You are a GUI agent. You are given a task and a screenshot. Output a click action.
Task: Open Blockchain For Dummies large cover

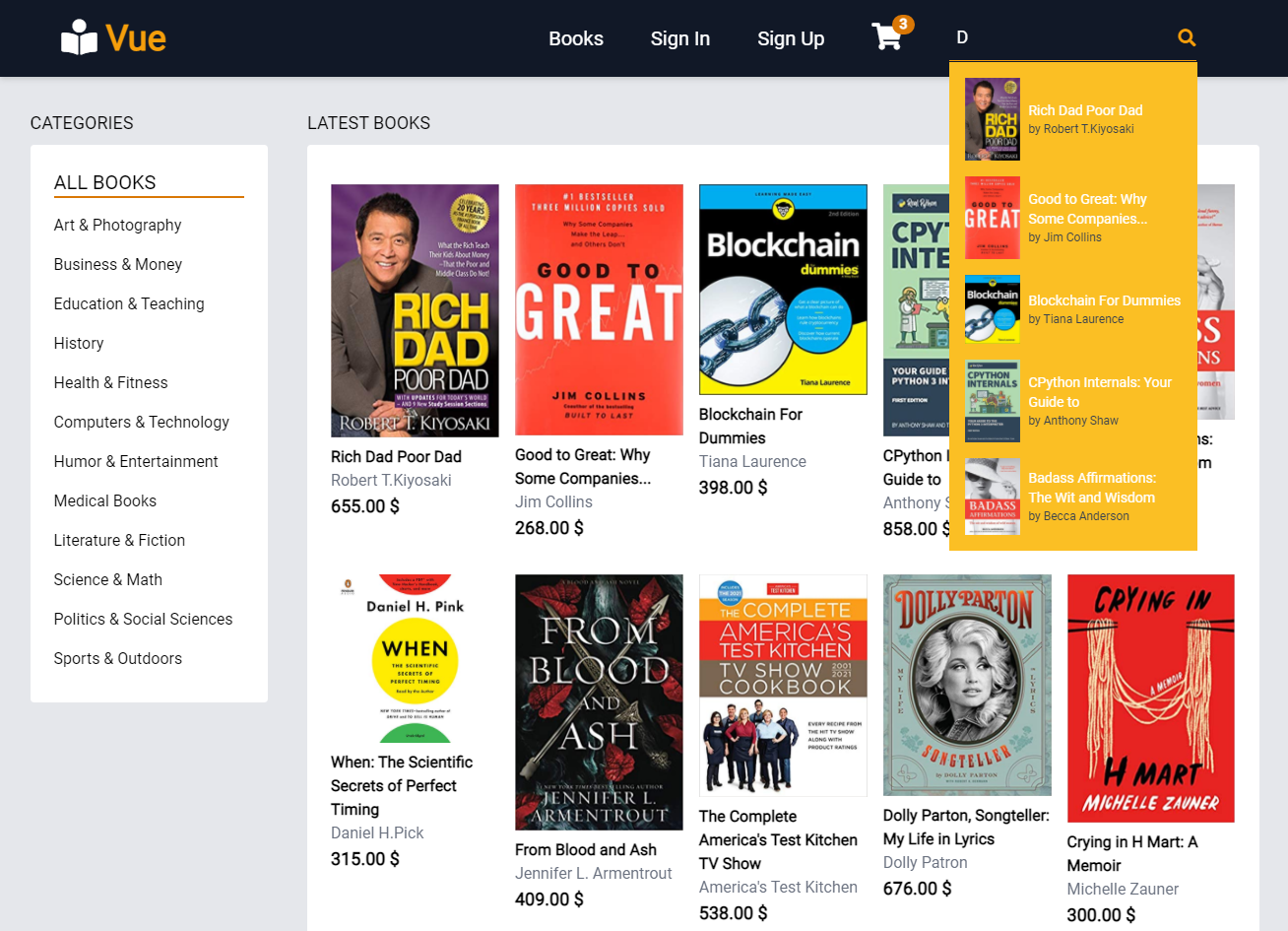coord(783,290)
